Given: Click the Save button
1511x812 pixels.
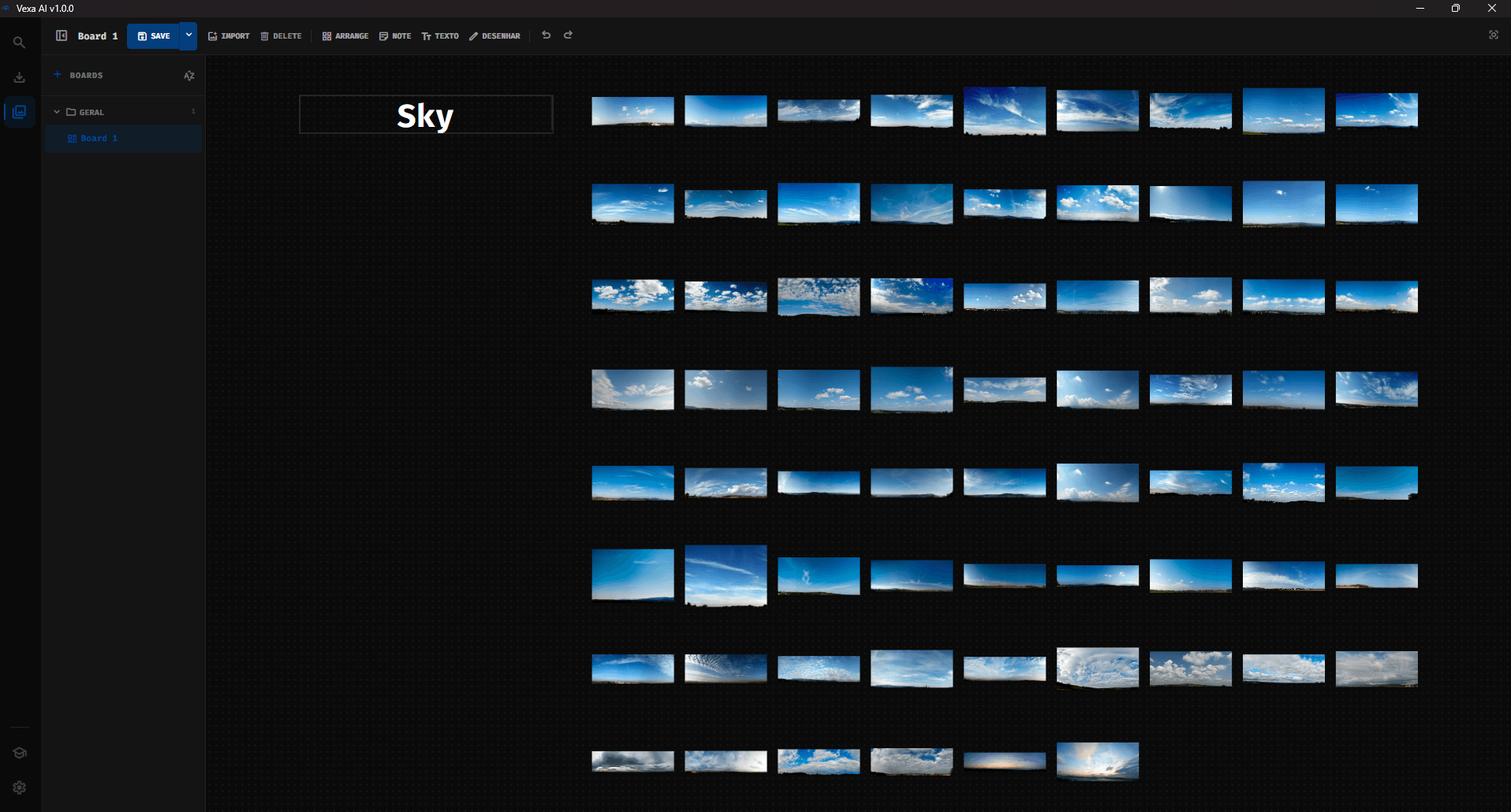Looking at the screenshot, I should point(153,36).
